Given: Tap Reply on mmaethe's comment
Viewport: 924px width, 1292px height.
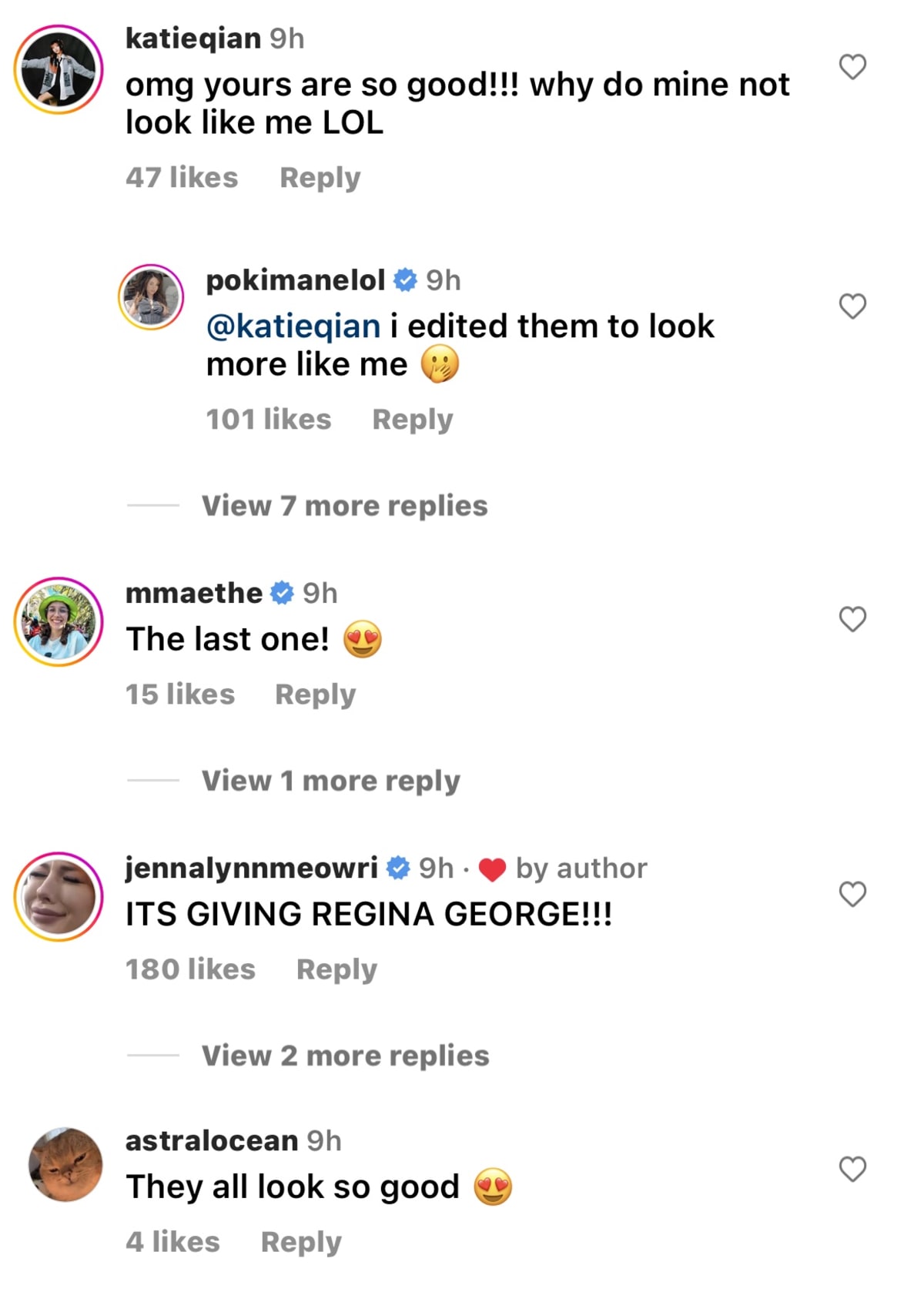Looking at the screenshot, I should (x=316, y=694).
